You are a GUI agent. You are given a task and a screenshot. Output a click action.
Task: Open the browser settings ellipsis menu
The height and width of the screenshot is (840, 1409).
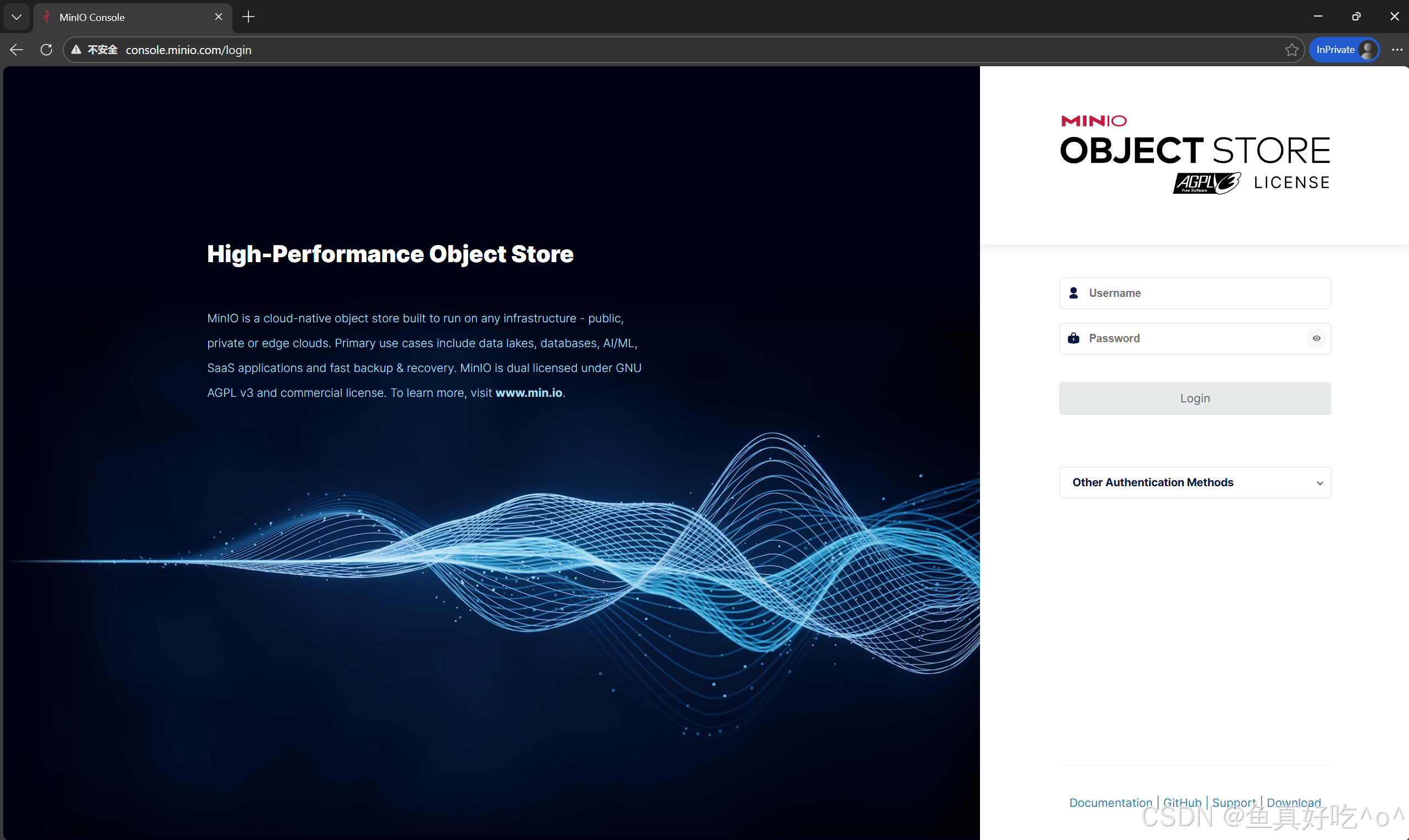point(1396,50)
